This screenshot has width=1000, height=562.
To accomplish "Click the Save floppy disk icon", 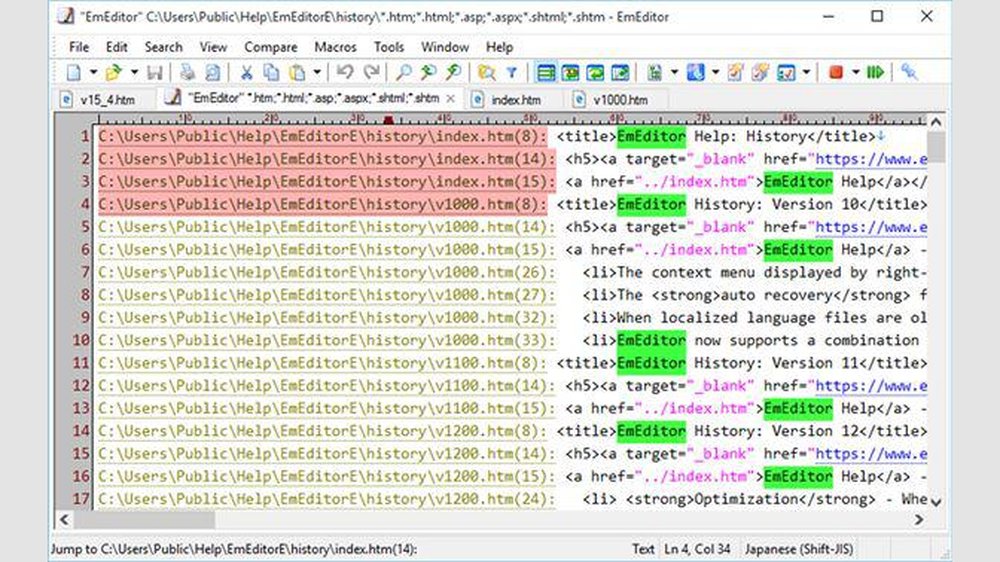I will tap(154, 73).
